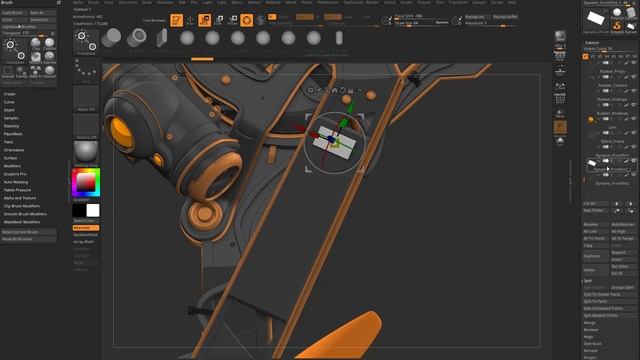This screenshot has height=360, width=640.
Task: Select the SimpleBrush tool icon
Action: [617, 27]
